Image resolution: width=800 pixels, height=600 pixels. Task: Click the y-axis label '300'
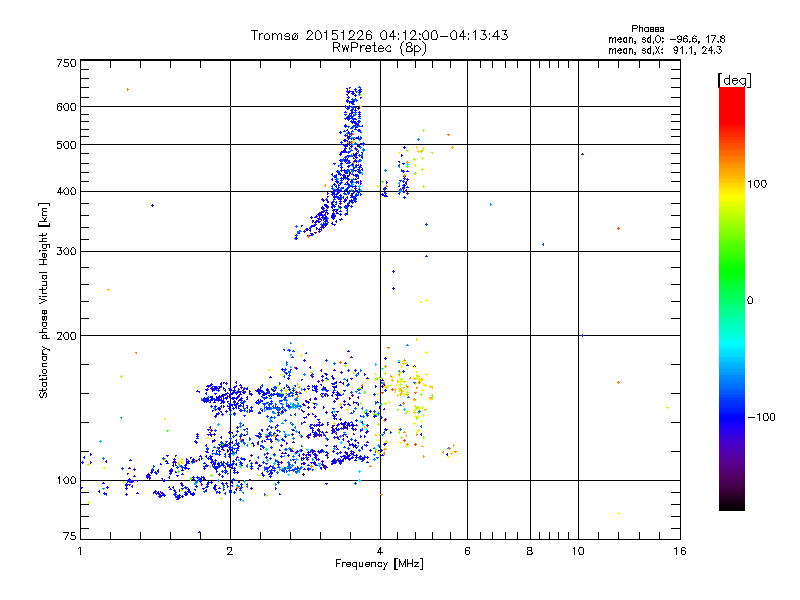(x=66, y=252)
